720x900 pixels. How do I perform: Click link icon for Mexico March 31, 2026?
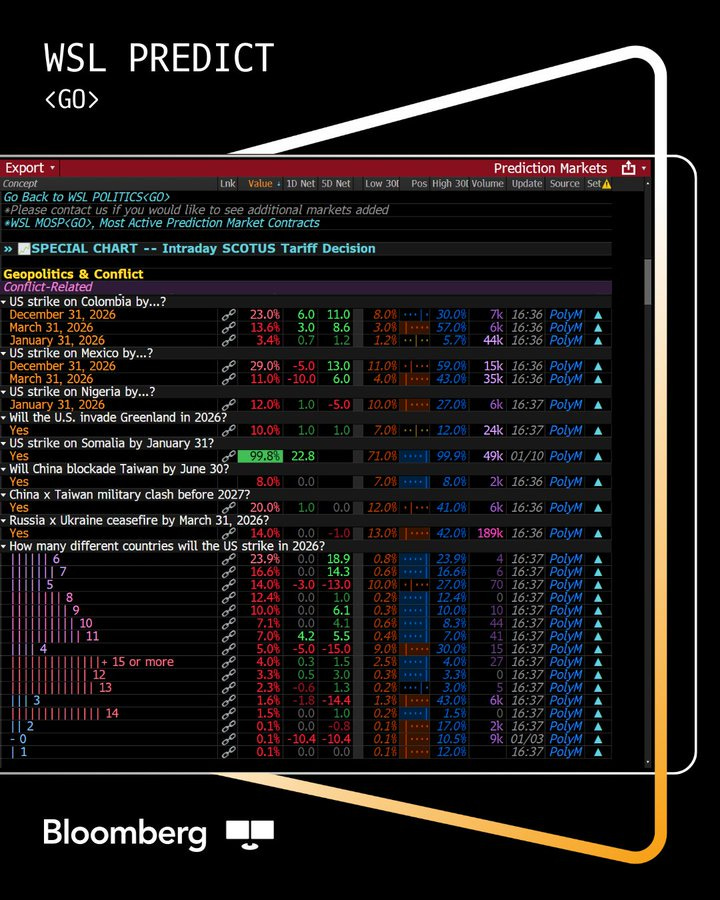click(229, 379)
